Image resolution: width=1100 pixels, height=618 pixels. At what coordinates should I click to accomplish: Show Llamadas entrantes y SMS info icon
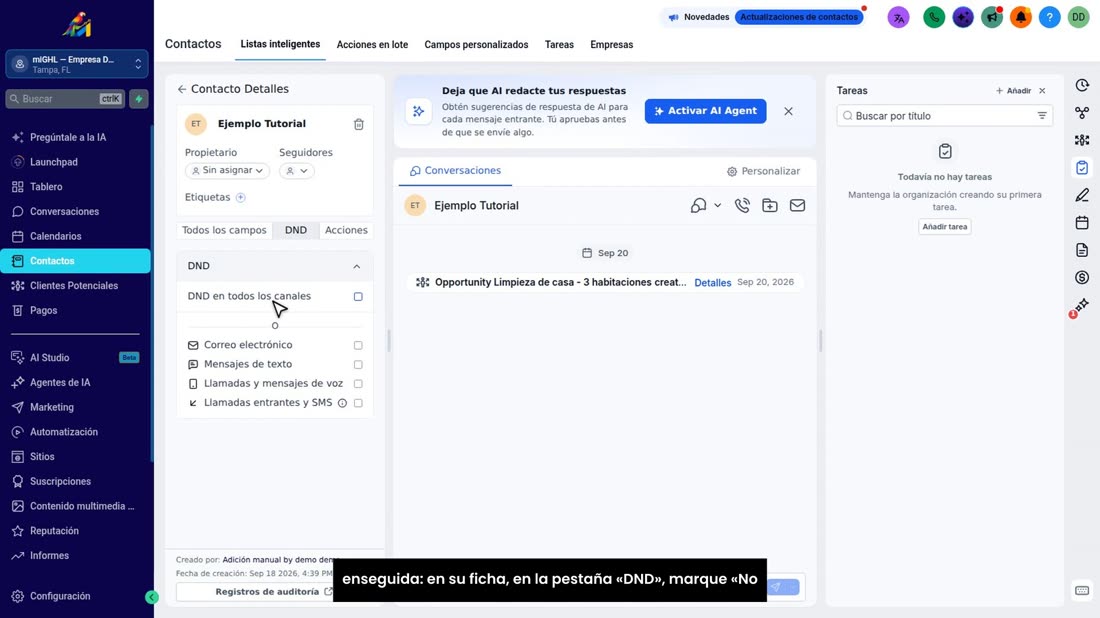342,403
